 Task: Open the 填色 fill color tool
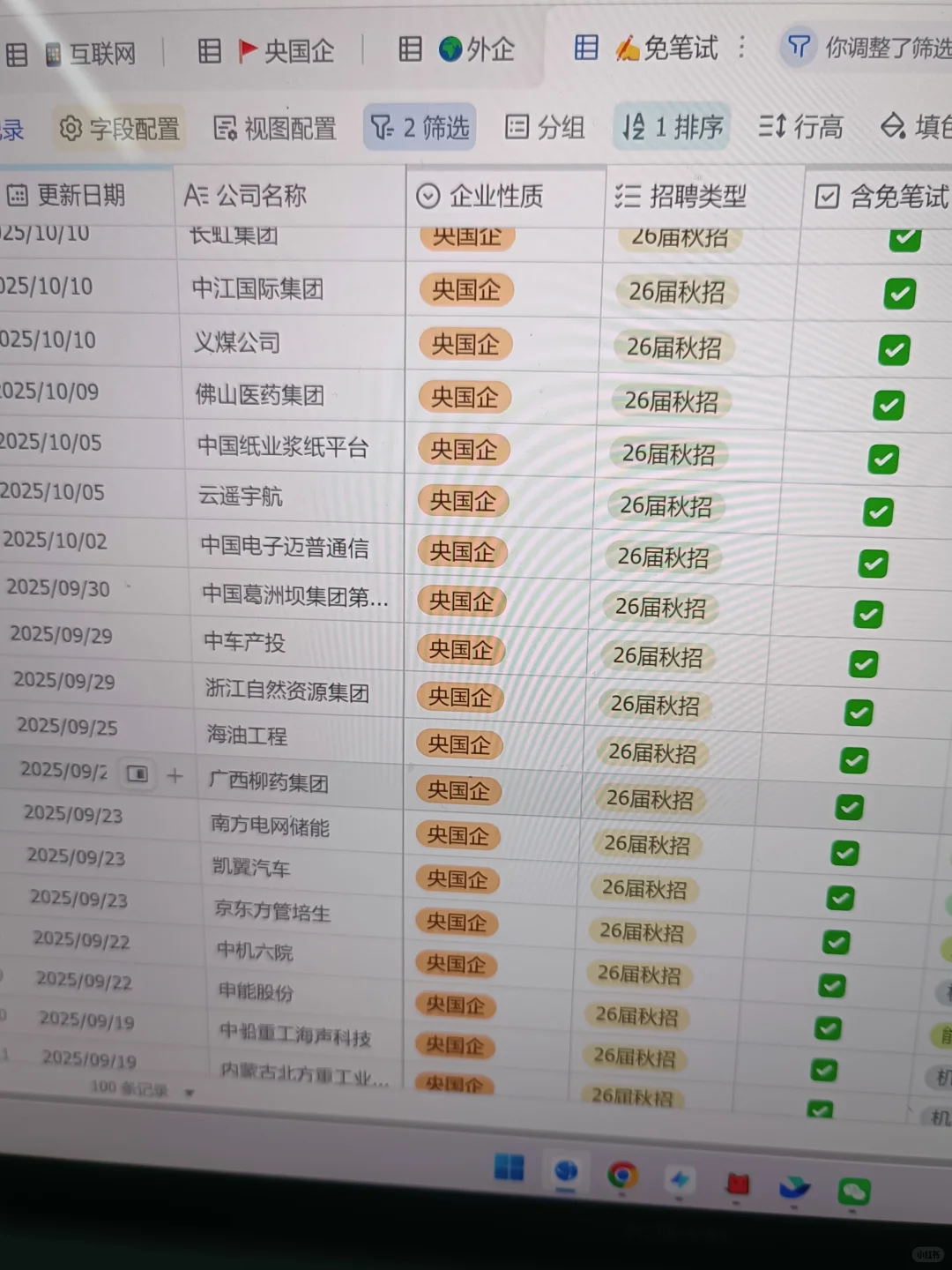click(x=916, y=126)
